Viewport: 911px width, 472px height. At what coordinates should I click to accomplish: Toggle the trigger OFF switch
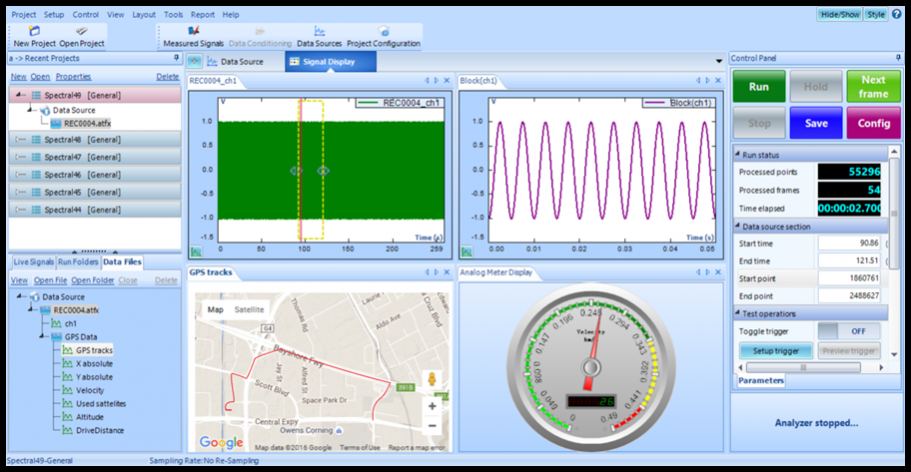[x=841, y=331]
